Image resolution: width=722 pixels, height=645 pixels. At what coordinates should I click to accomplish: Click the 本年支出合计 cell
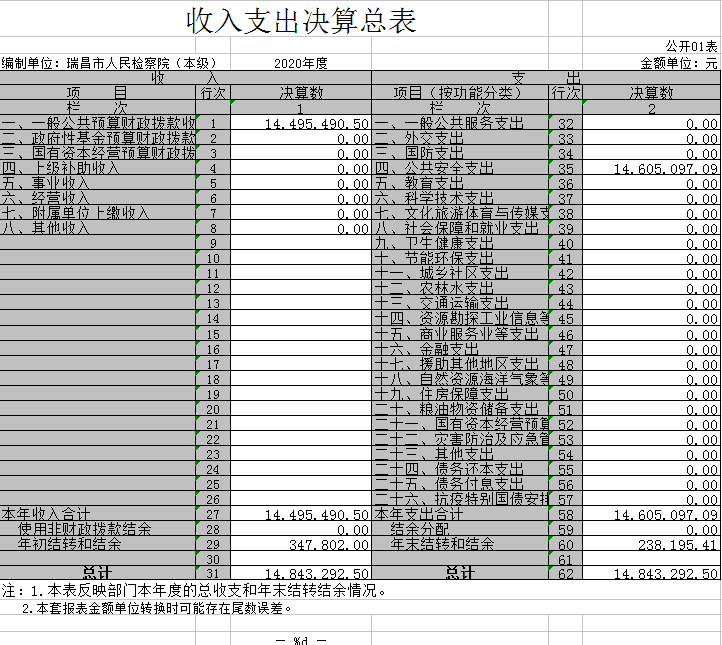[460, 514]
